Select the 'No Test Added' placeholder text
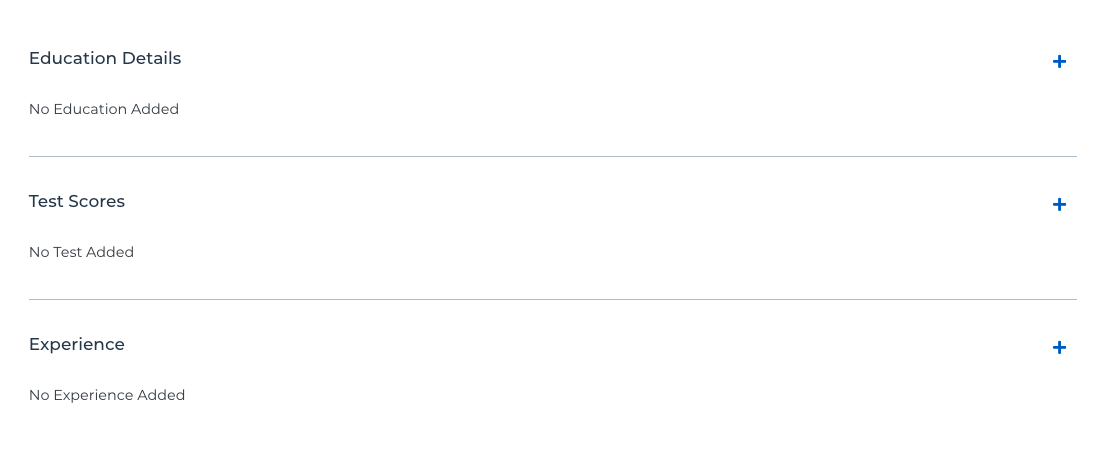This screenshot has height=456, width=1103. pos(82,252)
